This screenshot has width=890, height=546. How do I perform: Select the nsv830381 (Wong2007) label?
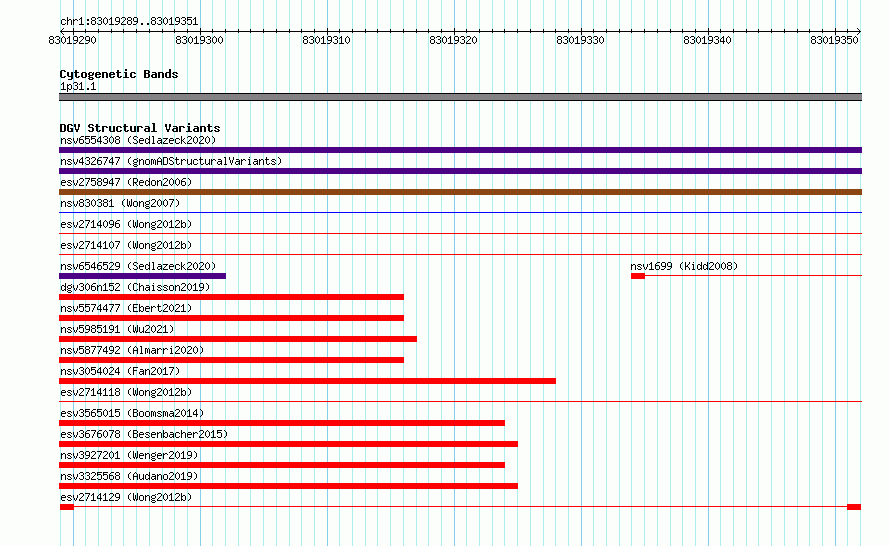point(120,203)
